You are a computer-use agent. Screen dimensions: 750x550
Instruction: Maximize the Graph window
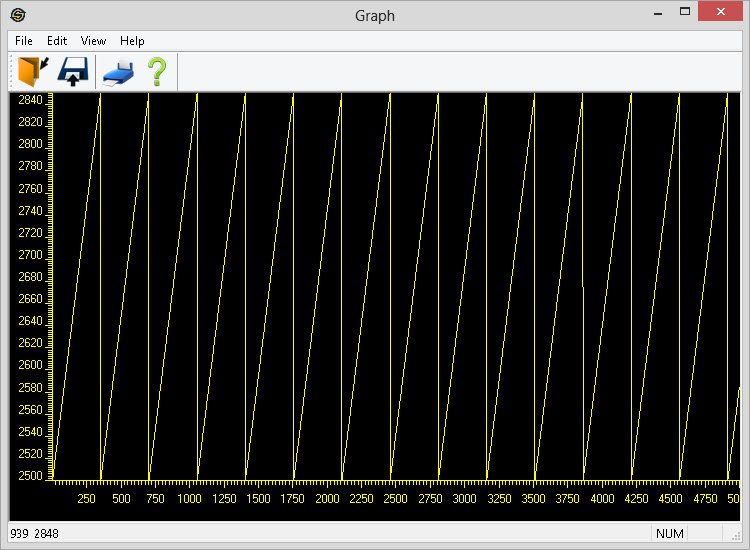click(685, 13)
